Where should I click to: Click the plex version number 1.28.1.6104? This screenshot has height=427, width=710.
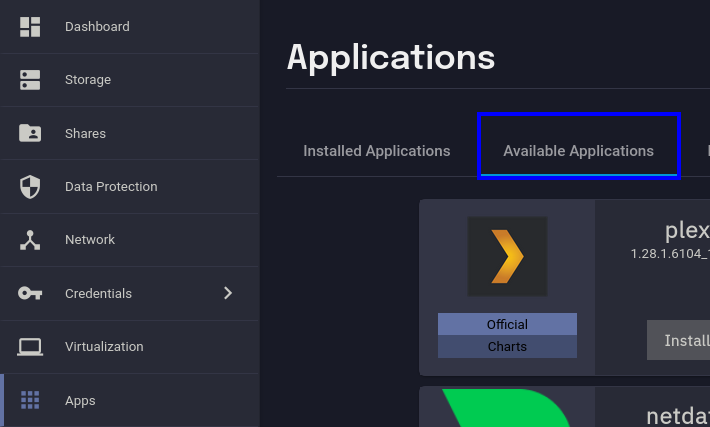(670, 254)
